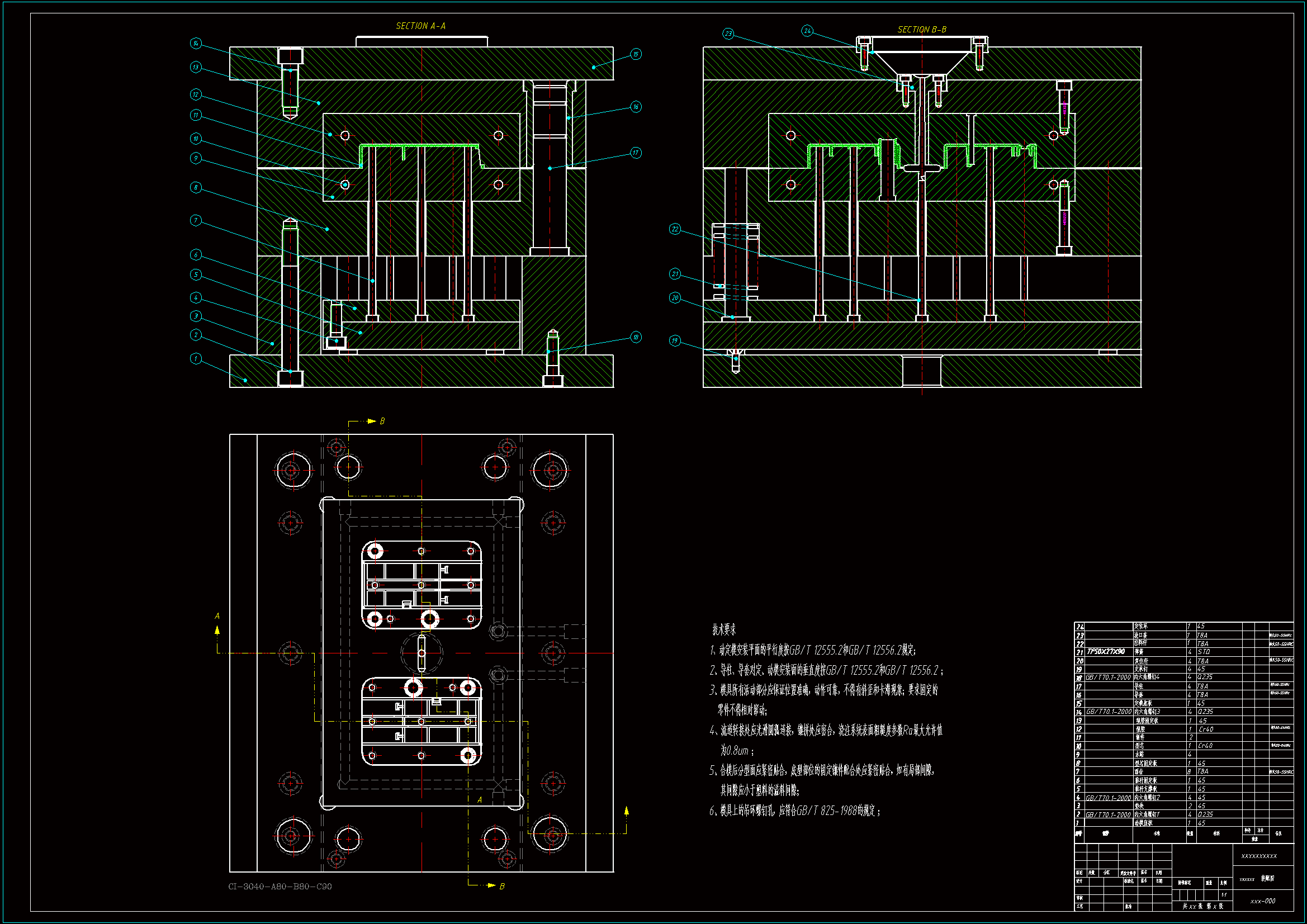This screenshot has width=1307, height=924.
Task: Select part balloon number 24
Action: 807,31
